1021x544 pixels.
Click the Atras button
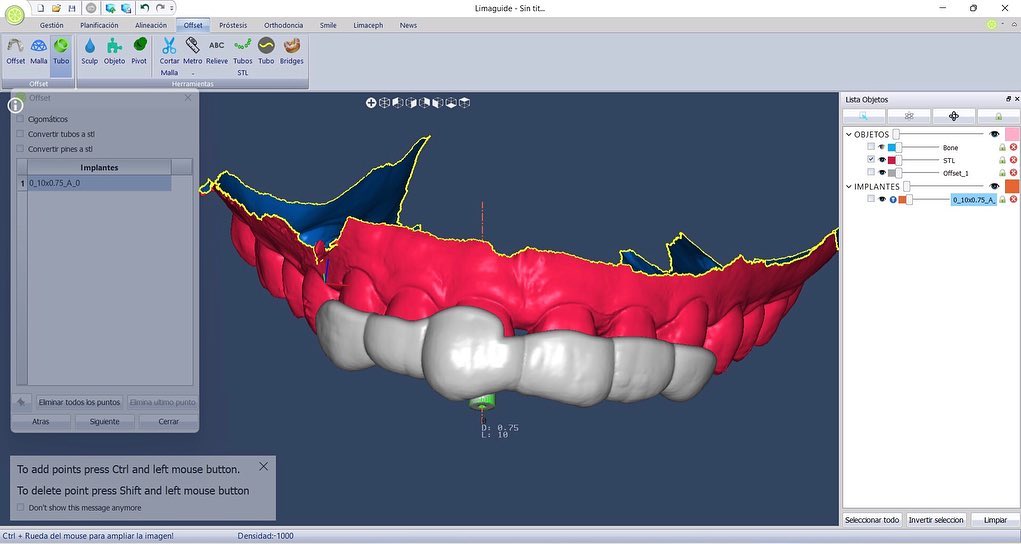(x=41, y=422)
